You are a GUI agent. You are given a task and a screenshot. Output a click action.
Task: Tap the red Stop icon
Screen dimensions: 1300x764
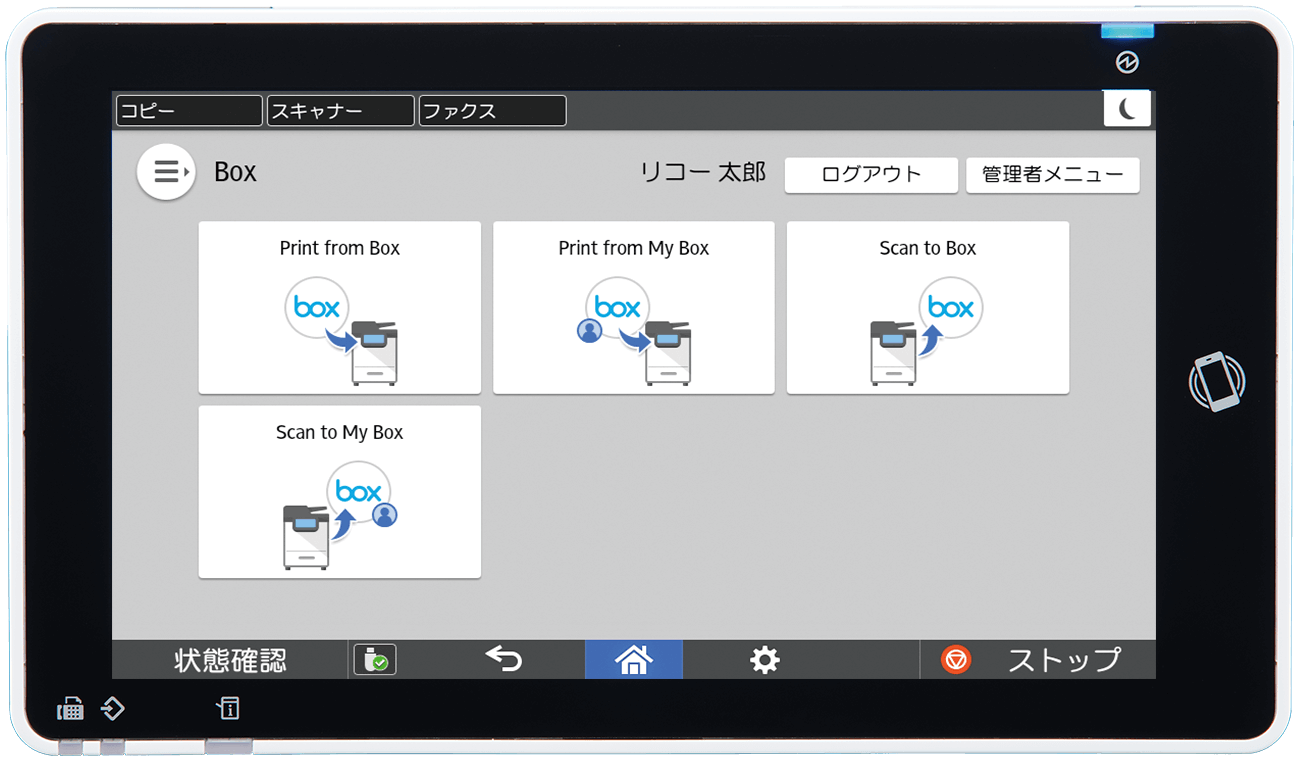tap(956, 660)
